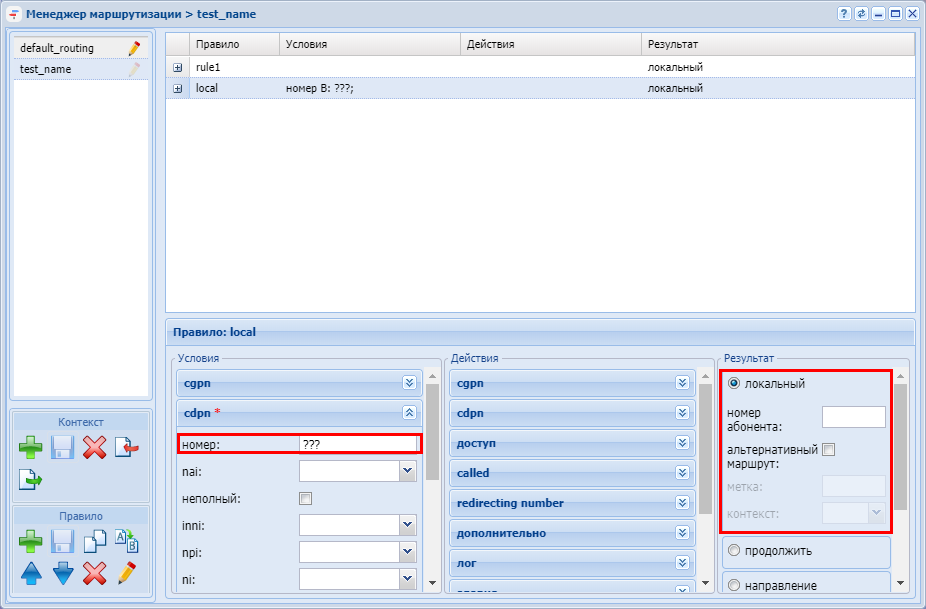Choose the 'продолжить' result option
The width and height of the screenshot is (926, 609).
click(734, 550)
